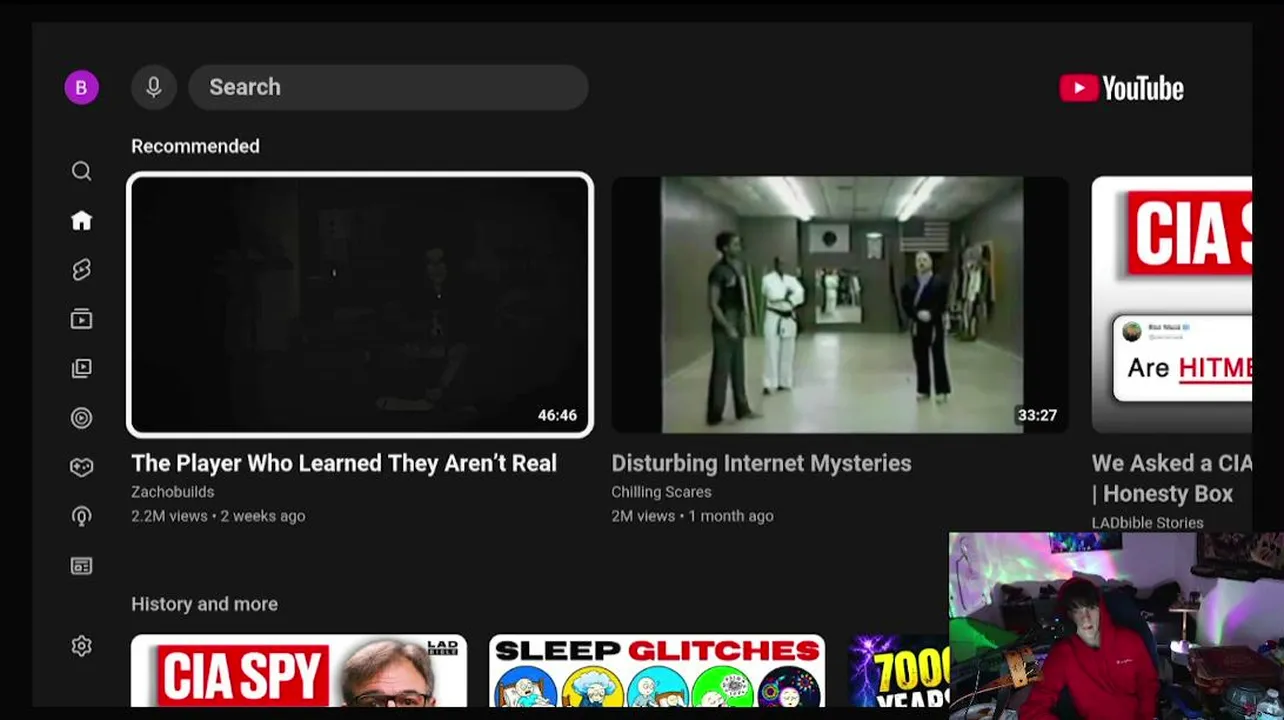Click channel name LADbible Stories
This screenshot has width=1284, height=720.
1148,522
